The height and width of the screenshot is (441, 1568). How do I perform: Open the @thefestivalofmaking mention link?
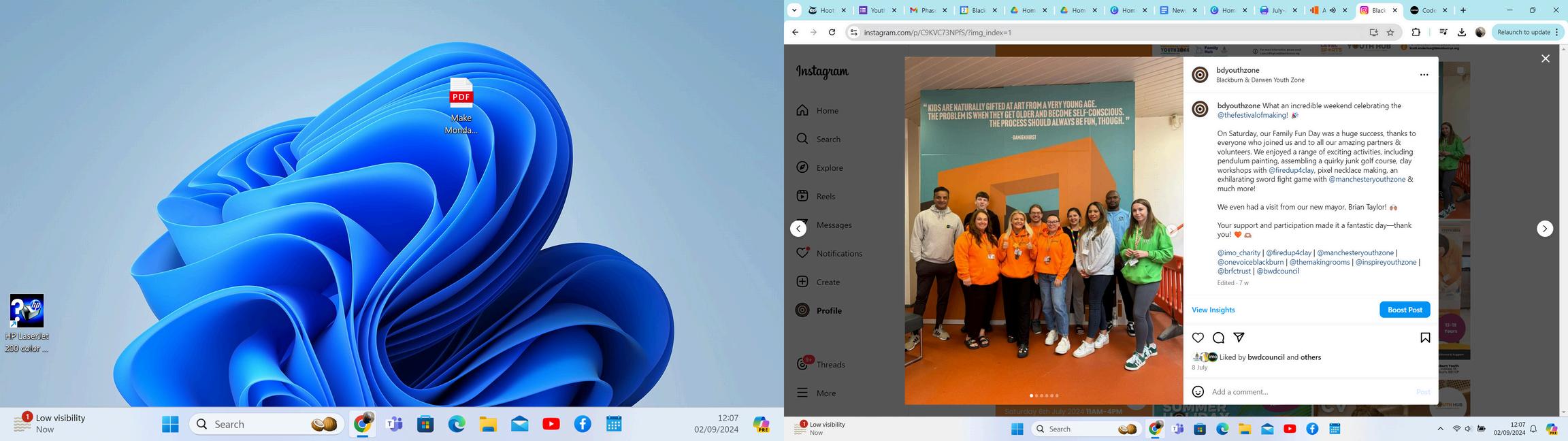pyautogui.click(x=1252, y=115)
